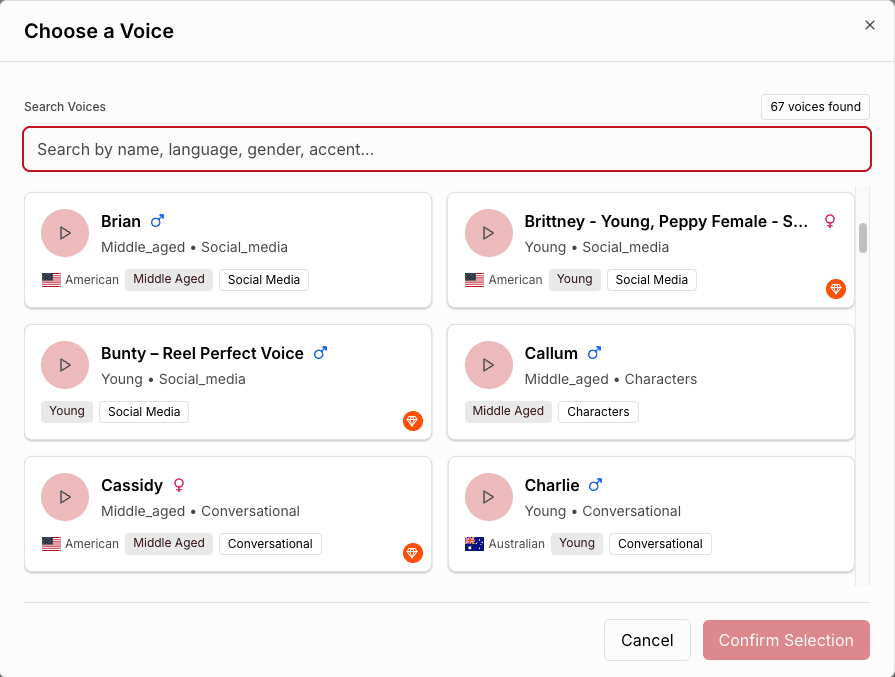Click the Conversational tag on Cassidy's card

pos(270,543)
